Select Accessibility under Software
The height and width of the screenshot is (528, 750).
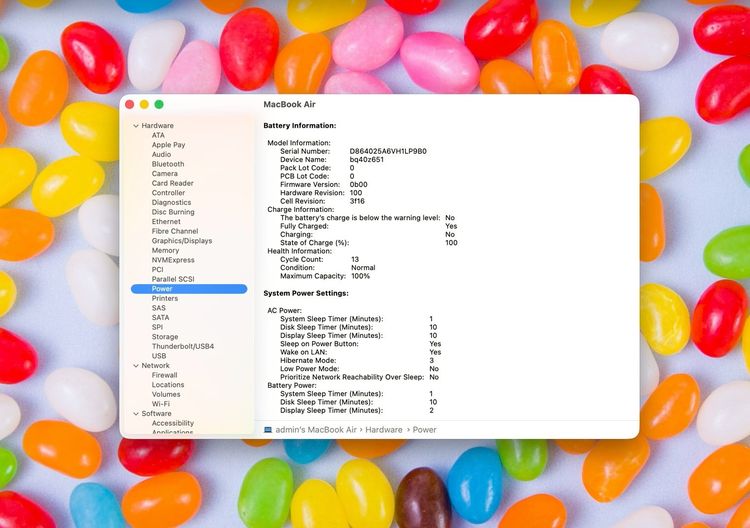tap(173, 423)
